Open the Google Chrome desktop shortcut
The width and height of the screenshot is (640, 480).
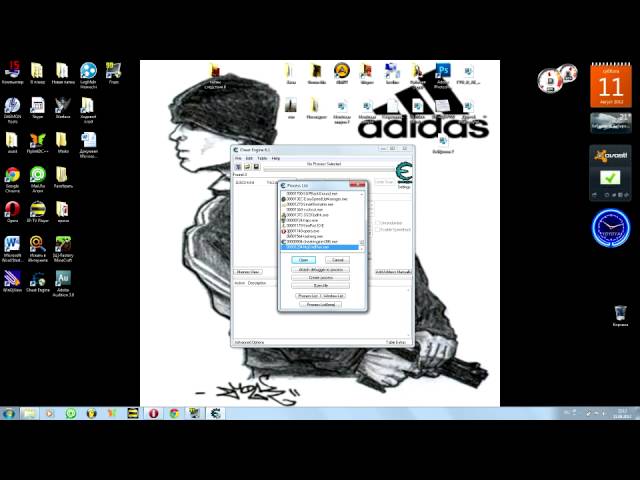click(x=12, y=180)
